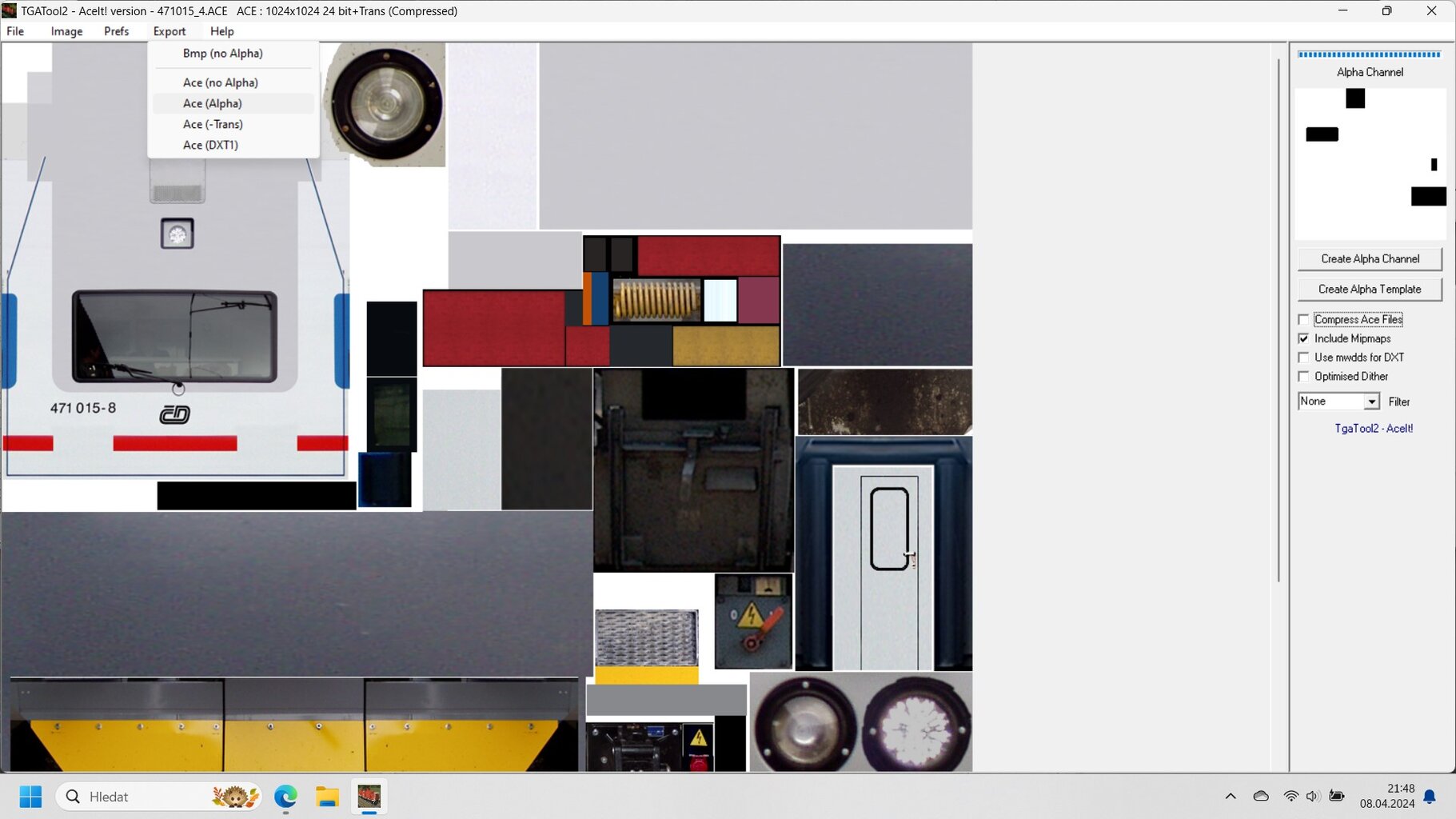Tick the Use mwdds for DXT checkbox
This screenshot has height=819, width=1456.
click(1304, 358)
